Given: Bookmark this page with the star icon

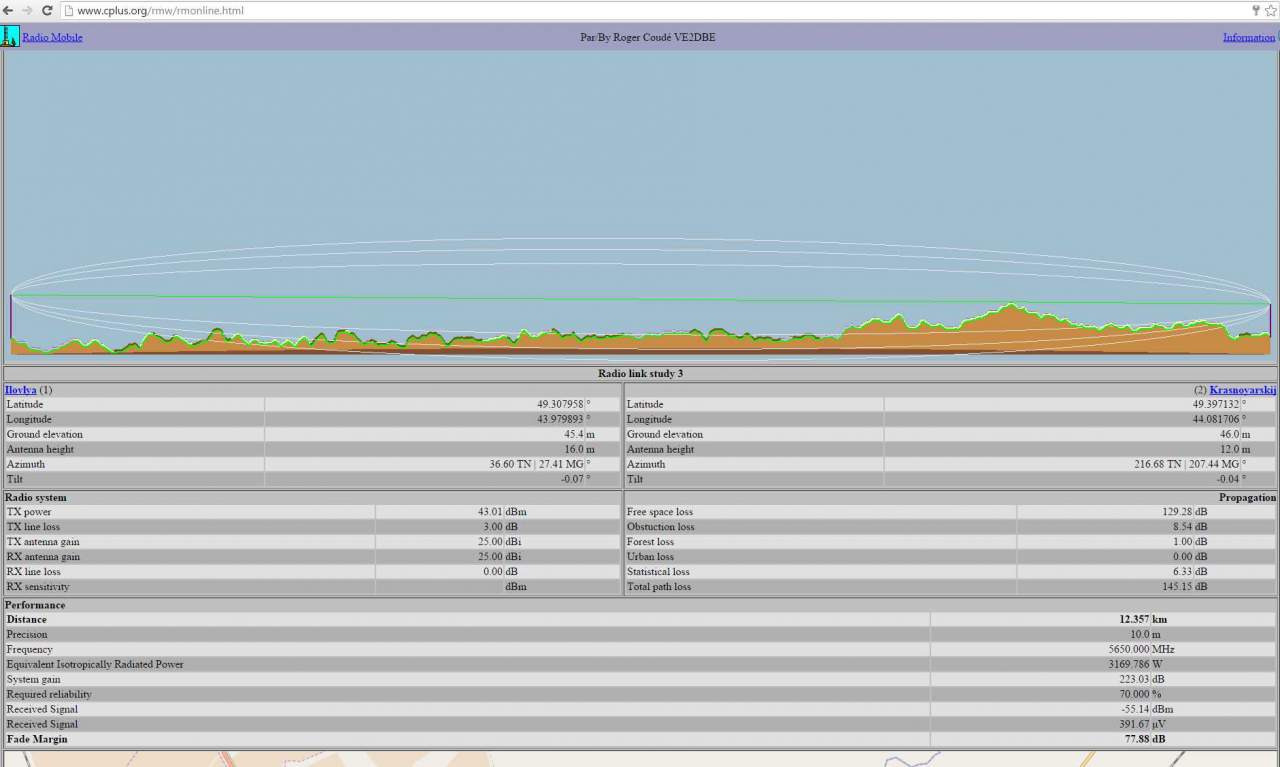Looking at the screenshot, I should coord(1271,10).
